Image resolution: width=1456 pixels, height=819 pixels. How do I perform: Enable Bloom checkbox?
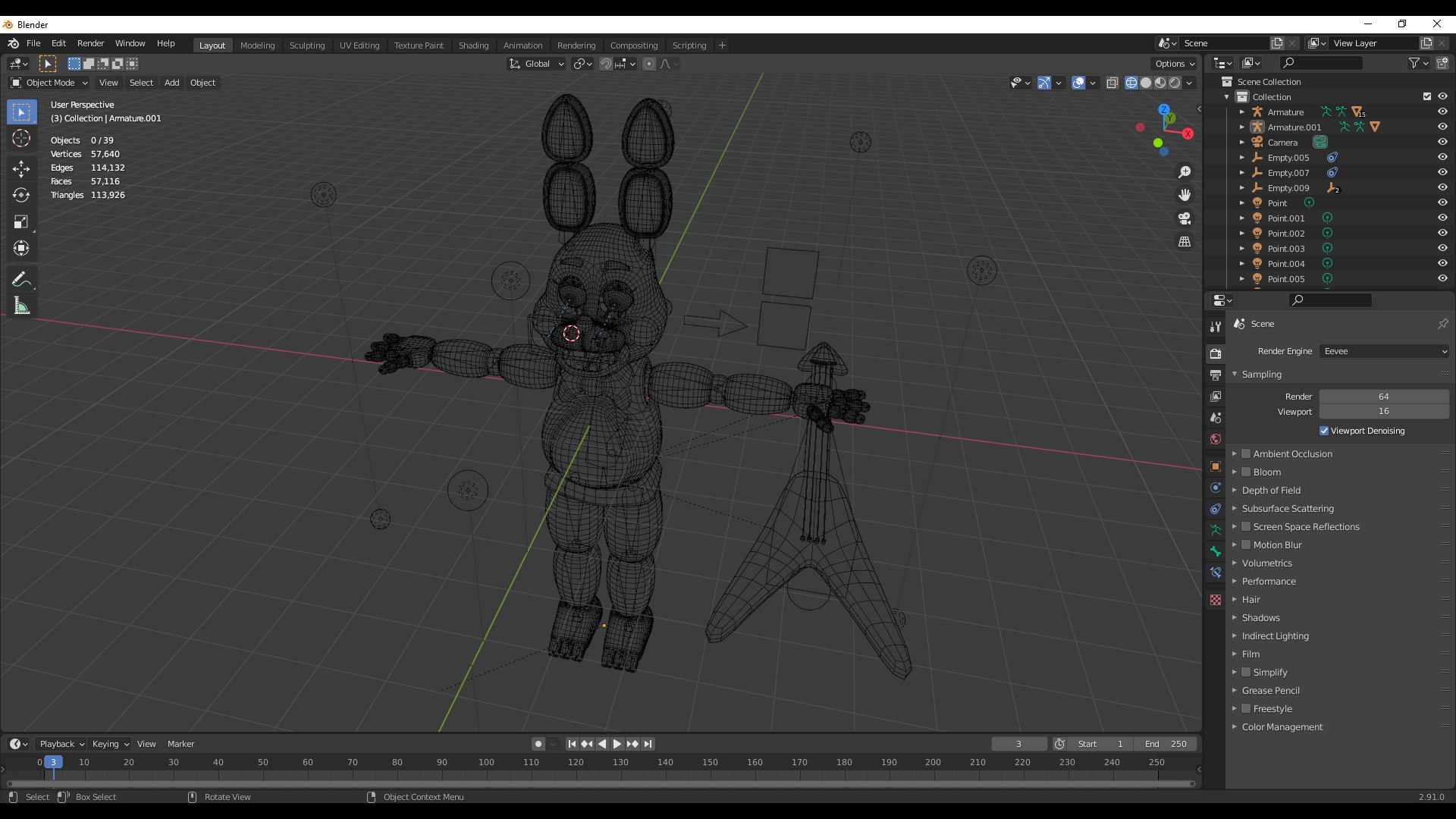[x=1246, y=472]
